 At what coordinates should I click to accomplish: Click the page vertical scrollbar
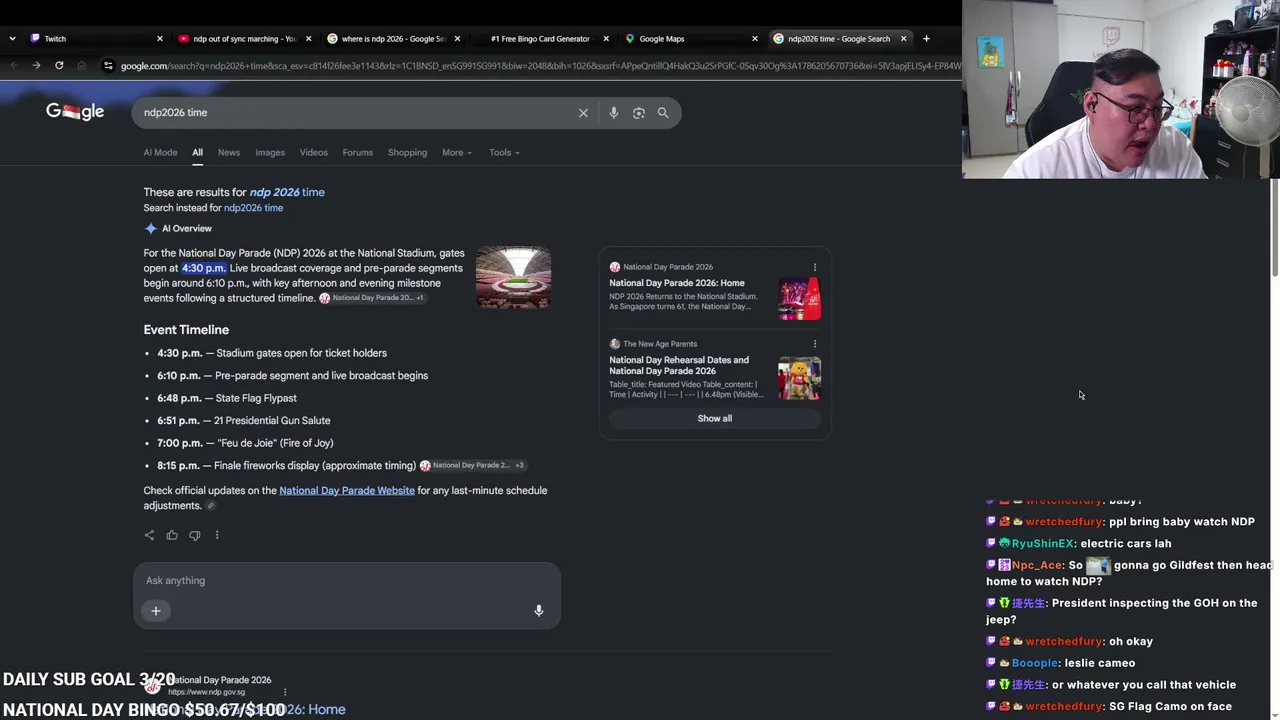pyautogui.click(x=1274, y=226)
